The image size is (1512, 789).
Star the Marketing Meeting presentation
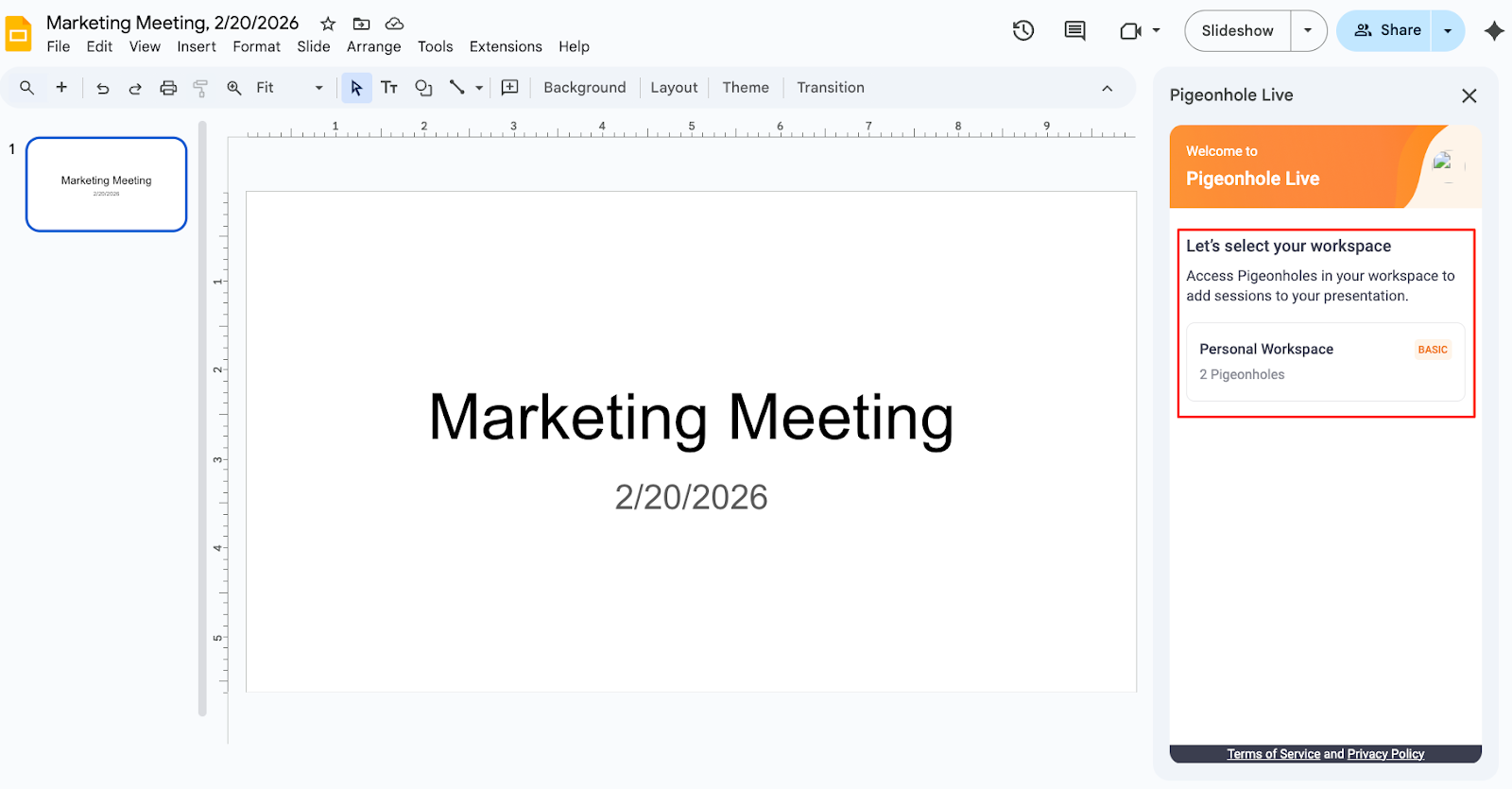(x=328, y=24)
